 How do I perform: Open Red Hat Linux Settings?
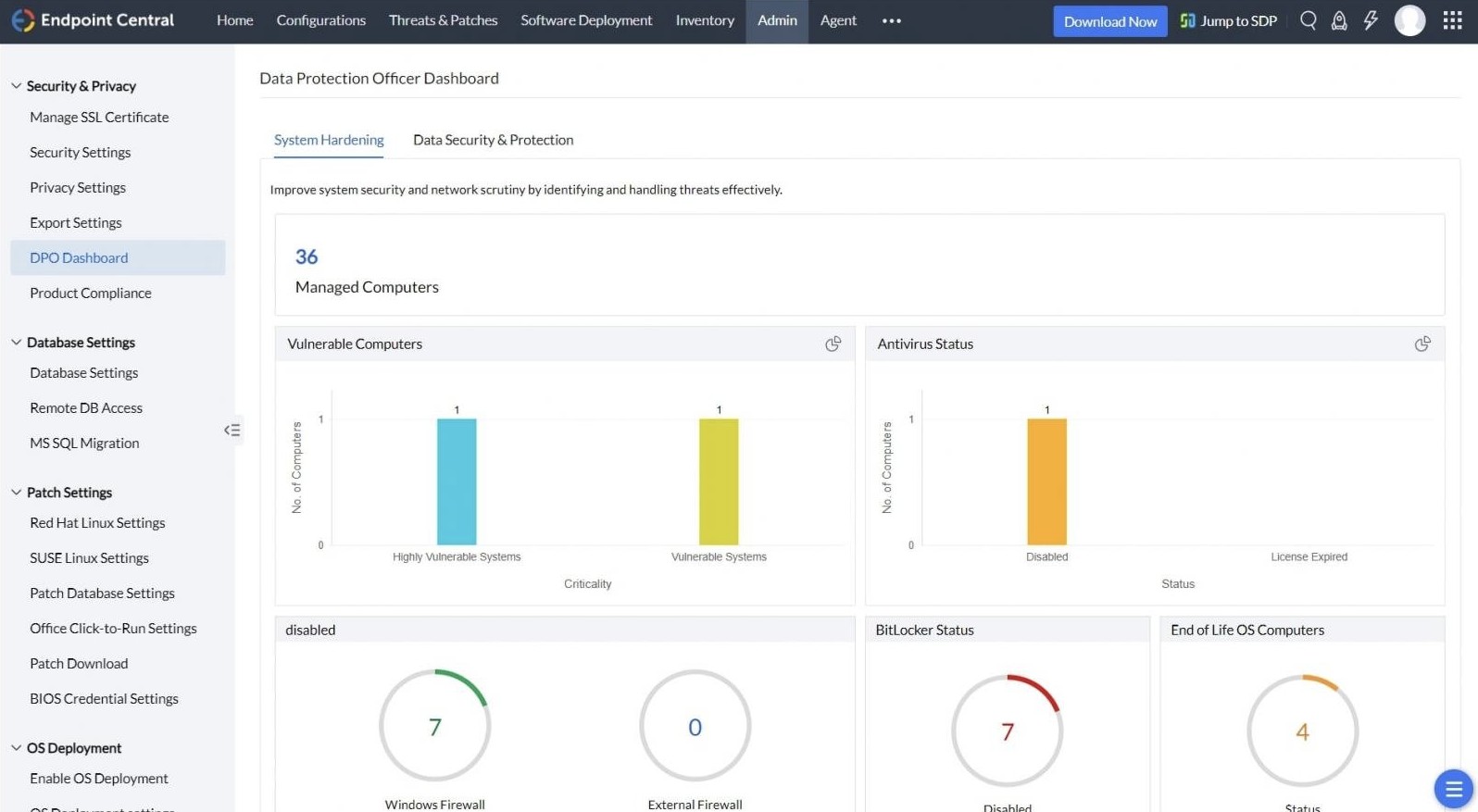coord(97,522)
